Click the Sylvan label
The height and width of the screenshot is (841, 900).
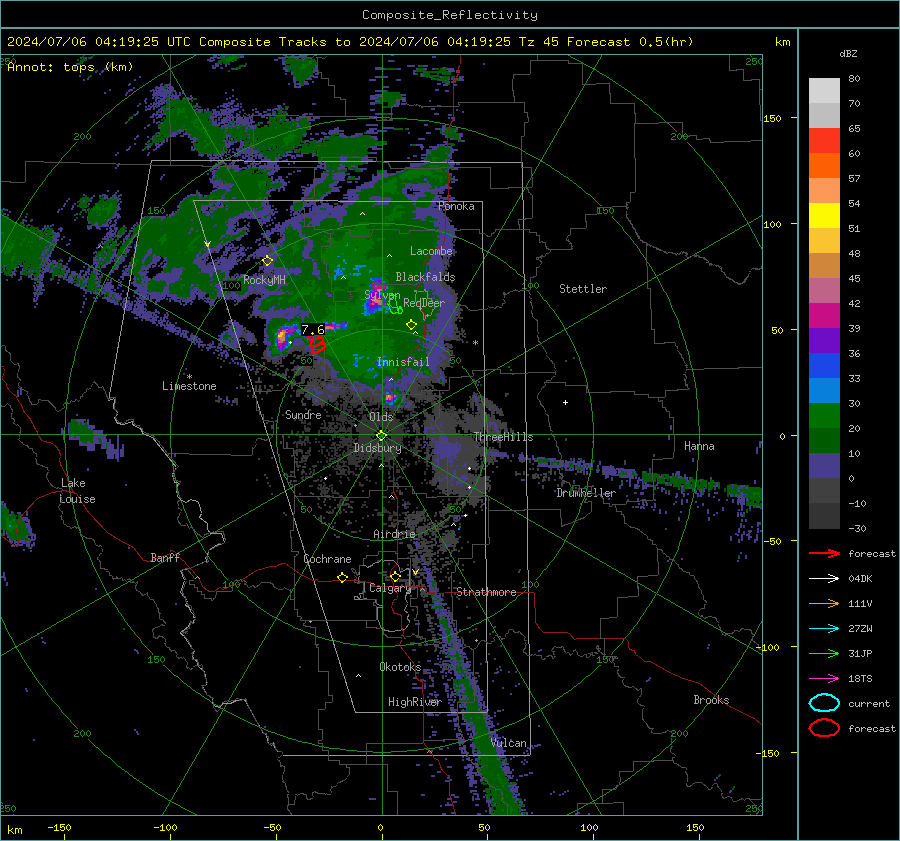click(382, 295)
